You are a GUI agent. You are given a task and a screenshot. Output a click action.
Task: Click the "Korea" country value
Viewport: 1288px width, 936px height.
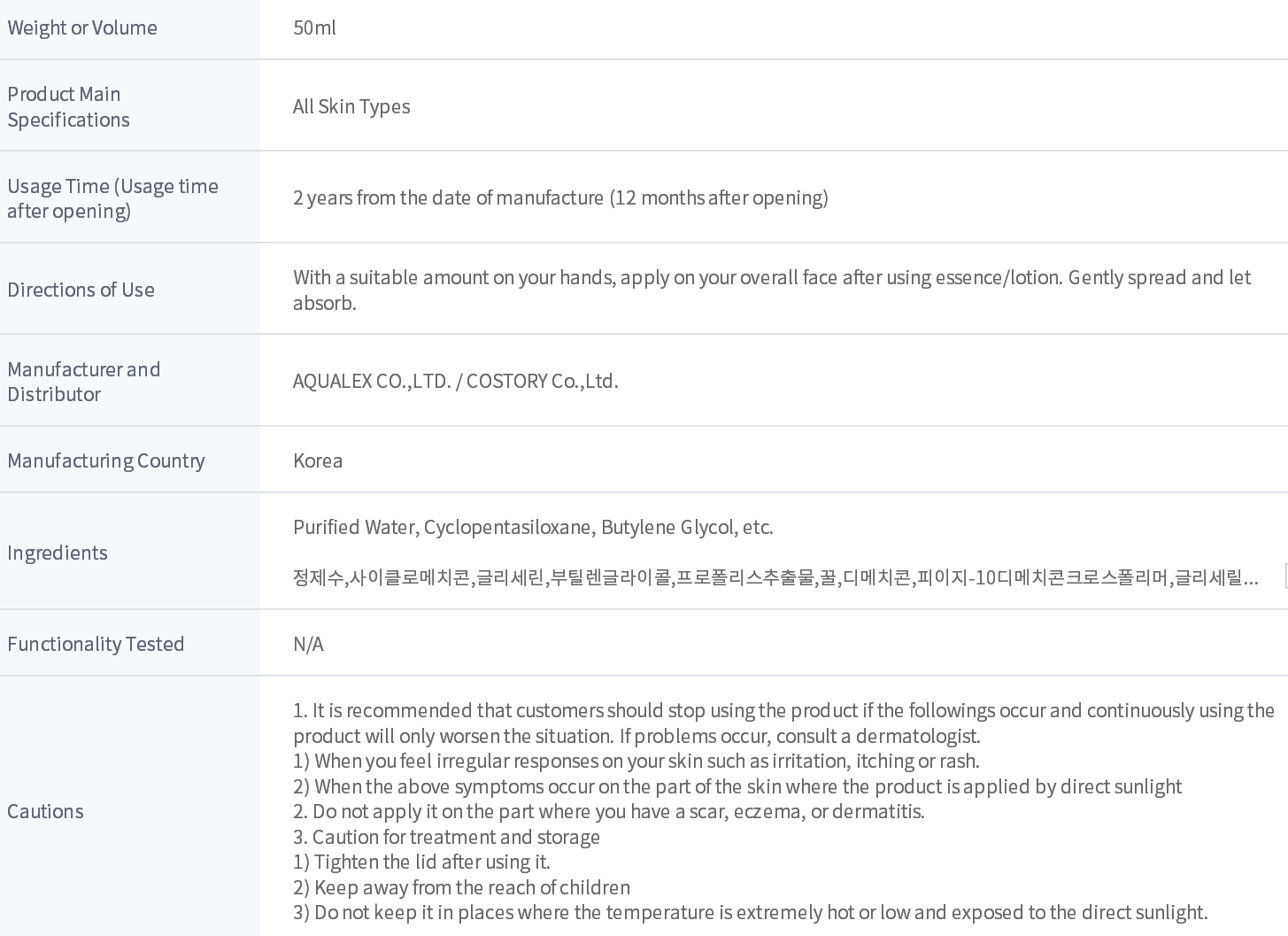coord(318,460)
